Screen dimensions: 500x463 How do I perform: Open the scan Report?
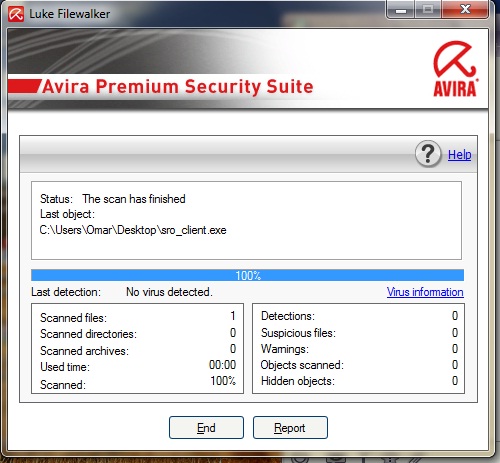(290, 427)
